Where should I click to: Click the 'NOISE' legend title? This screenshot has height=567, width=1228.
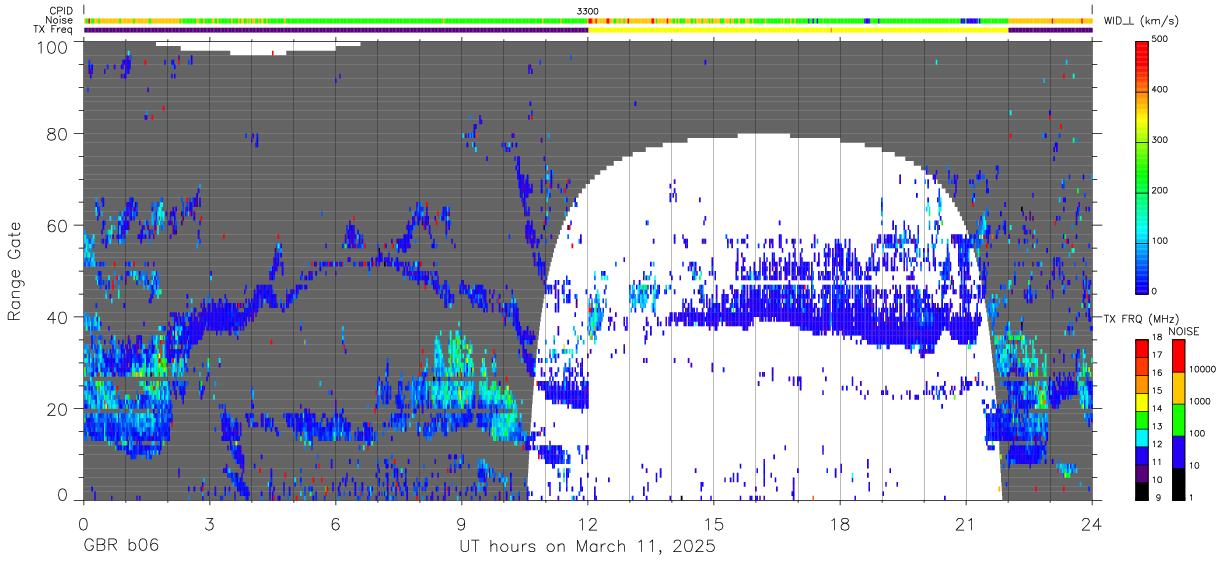[1185, 331]
